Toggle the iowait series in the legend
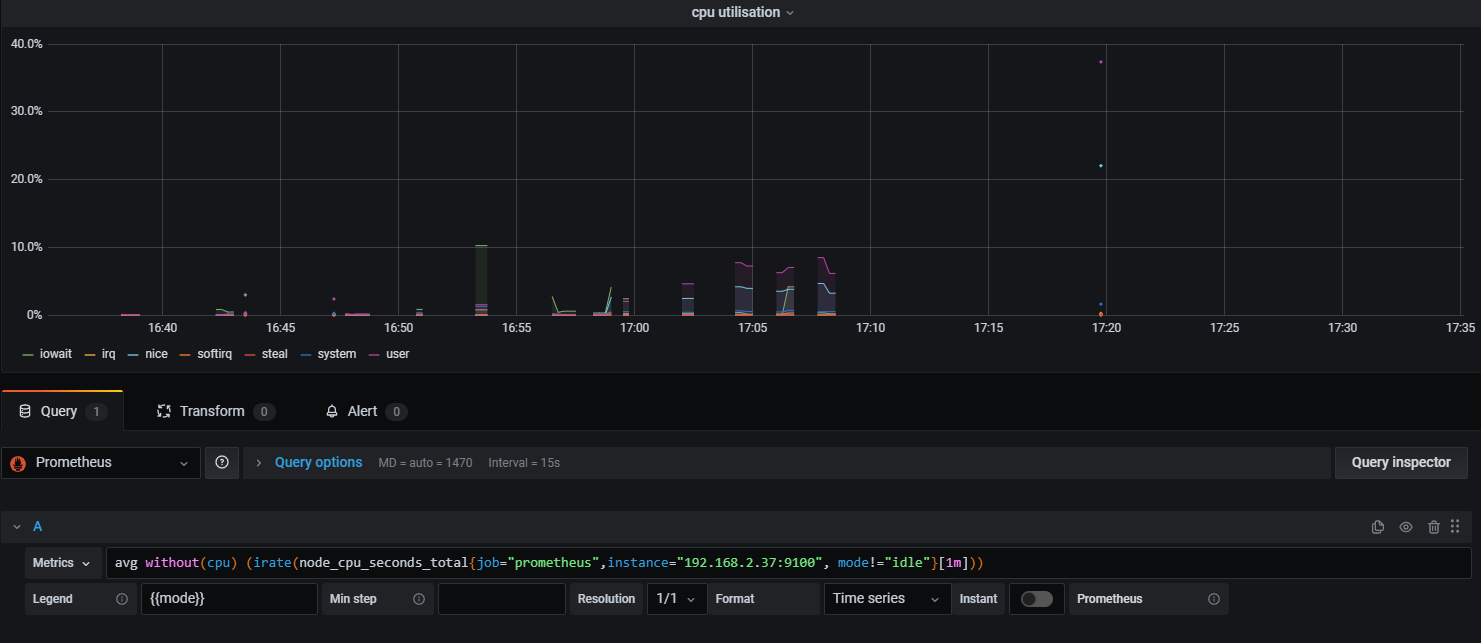 coord(47,354)
